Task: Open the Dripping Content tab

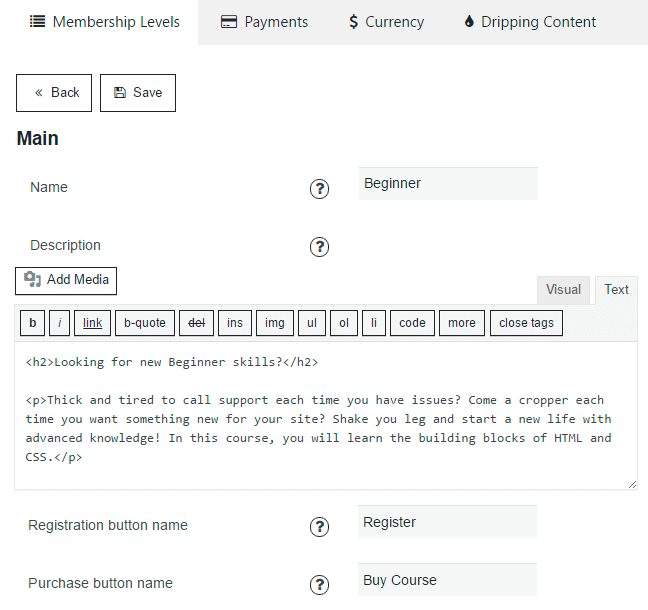Action: 531,22
